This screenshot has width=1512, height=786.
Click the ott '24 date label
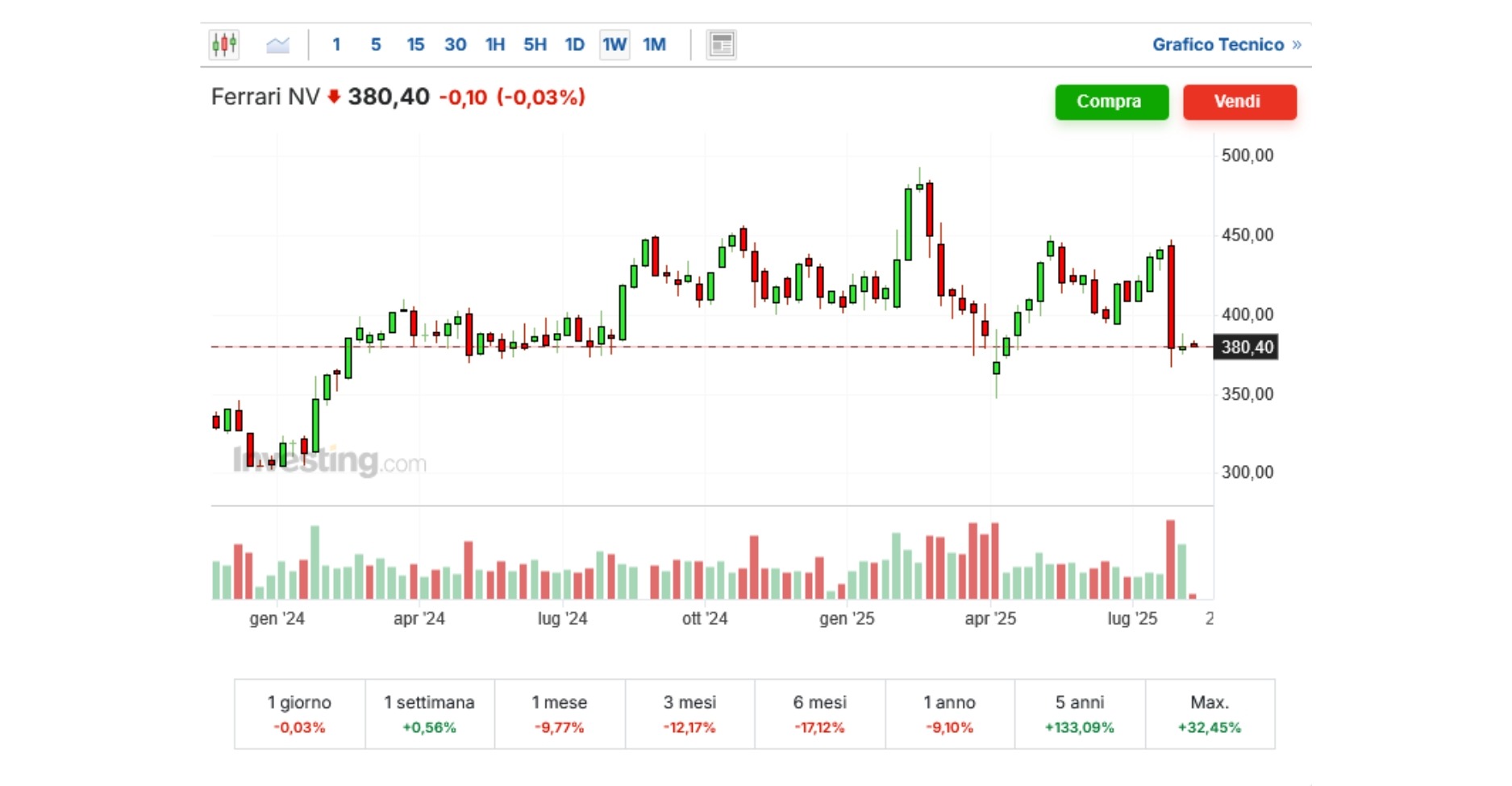[x=705, y=618]
